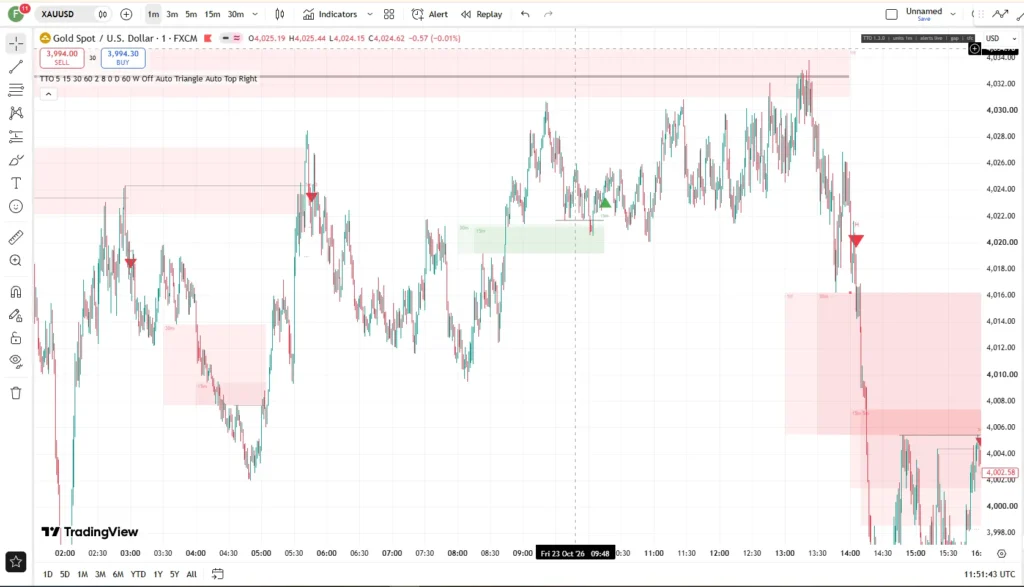Open the go-to-date calendar icon

coord(217,574)
